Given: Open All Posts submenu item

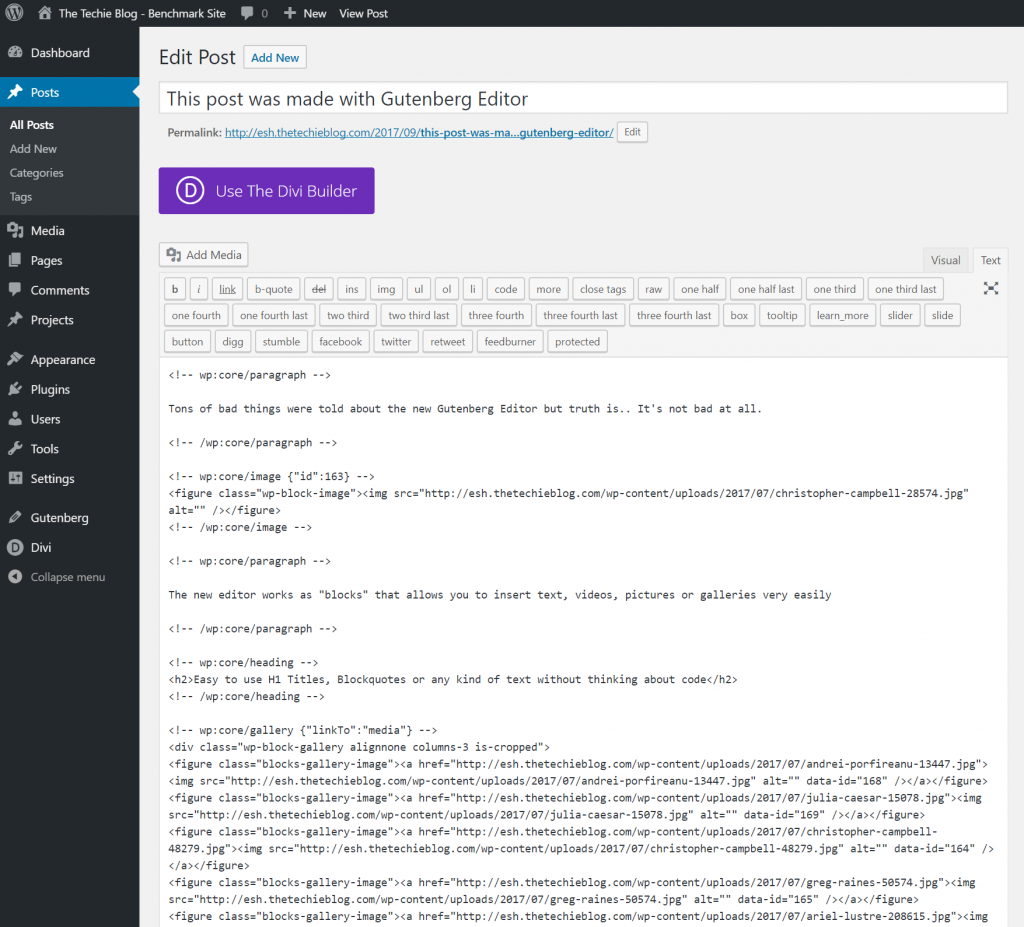Looking at the screenshot, I should tap(31, 125).
